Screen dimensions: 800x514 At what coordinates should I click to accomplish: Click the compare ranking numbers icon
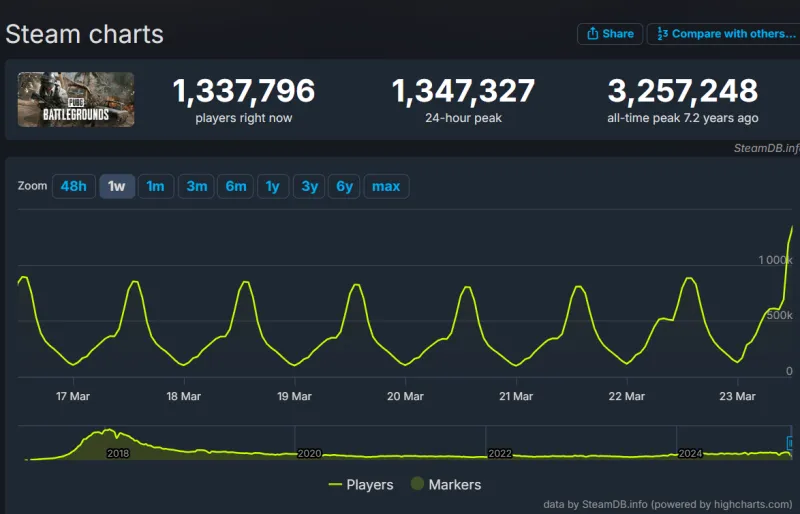coord(662,34)
